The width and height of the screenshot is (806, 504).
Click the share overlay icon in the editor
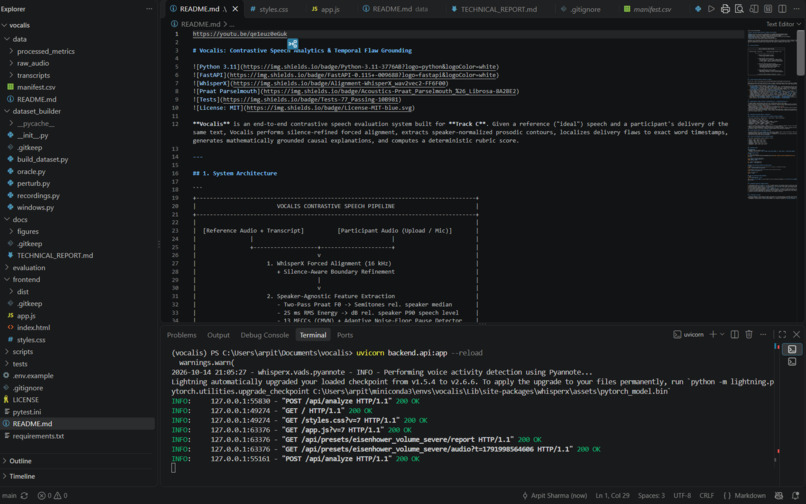click(292, 44)
